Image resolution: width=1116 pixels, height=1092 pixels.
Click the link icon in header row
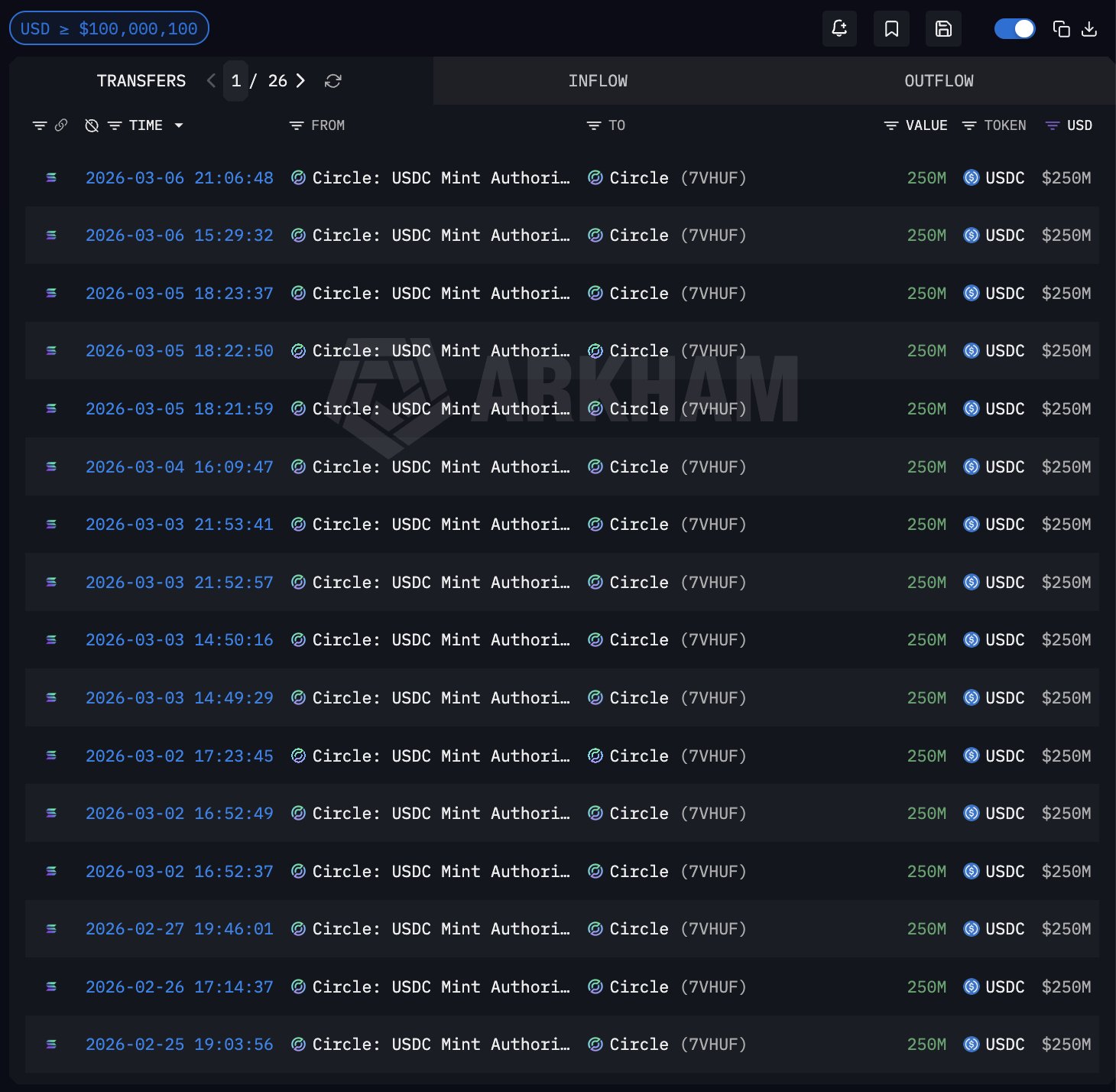tap(61, 125)
